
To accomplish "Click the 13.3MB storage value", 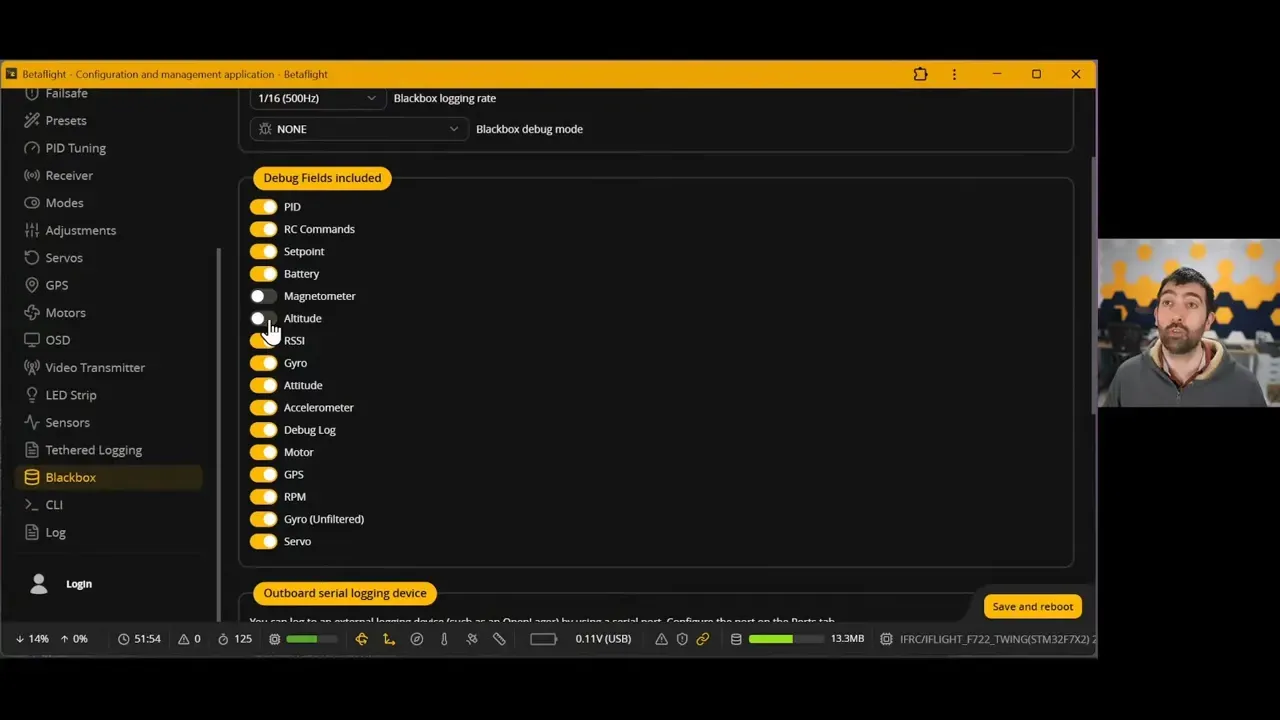I will coord(847,639).
